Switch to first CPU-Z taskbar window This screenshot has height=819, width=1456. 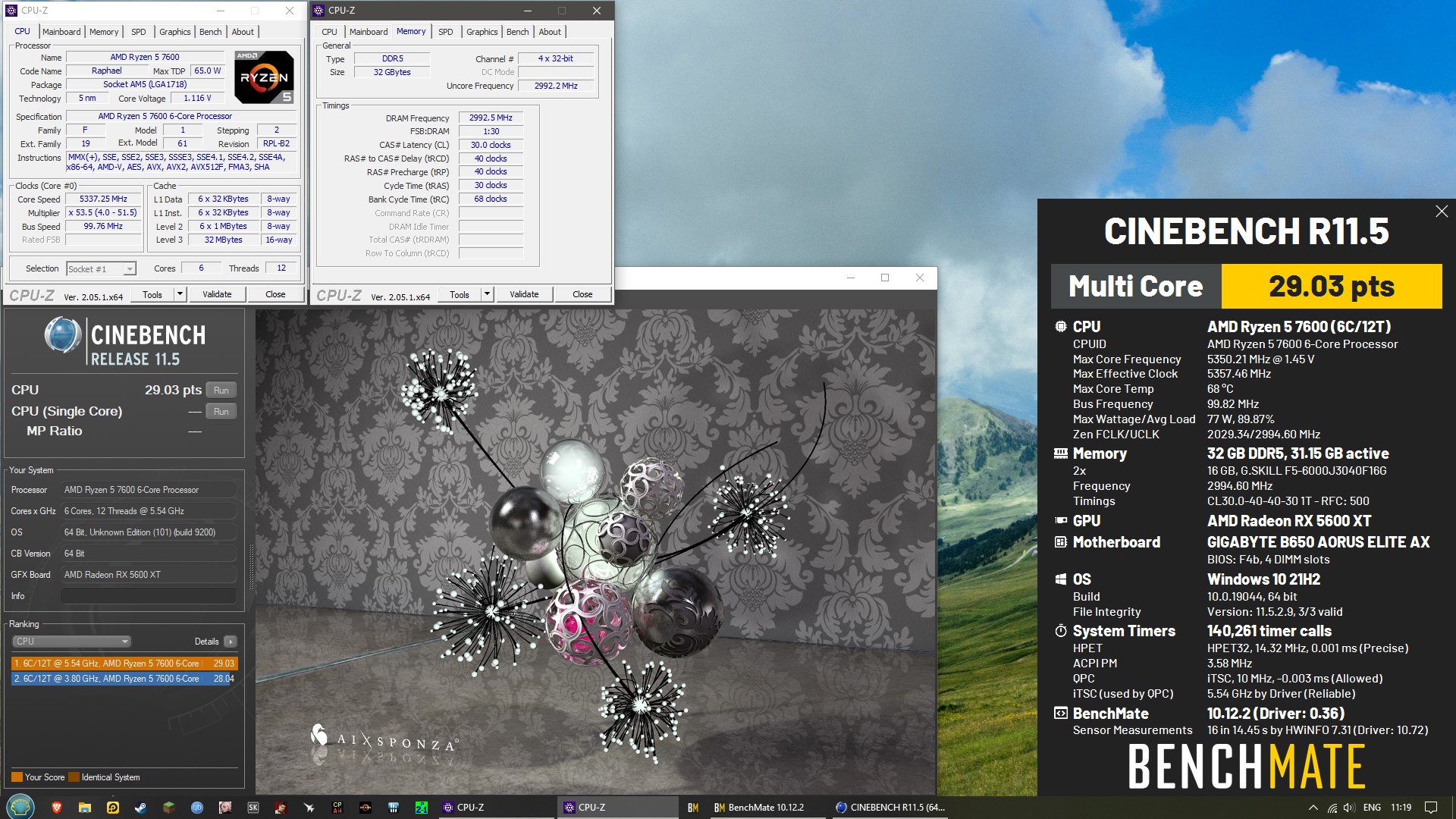click(497, 808)
